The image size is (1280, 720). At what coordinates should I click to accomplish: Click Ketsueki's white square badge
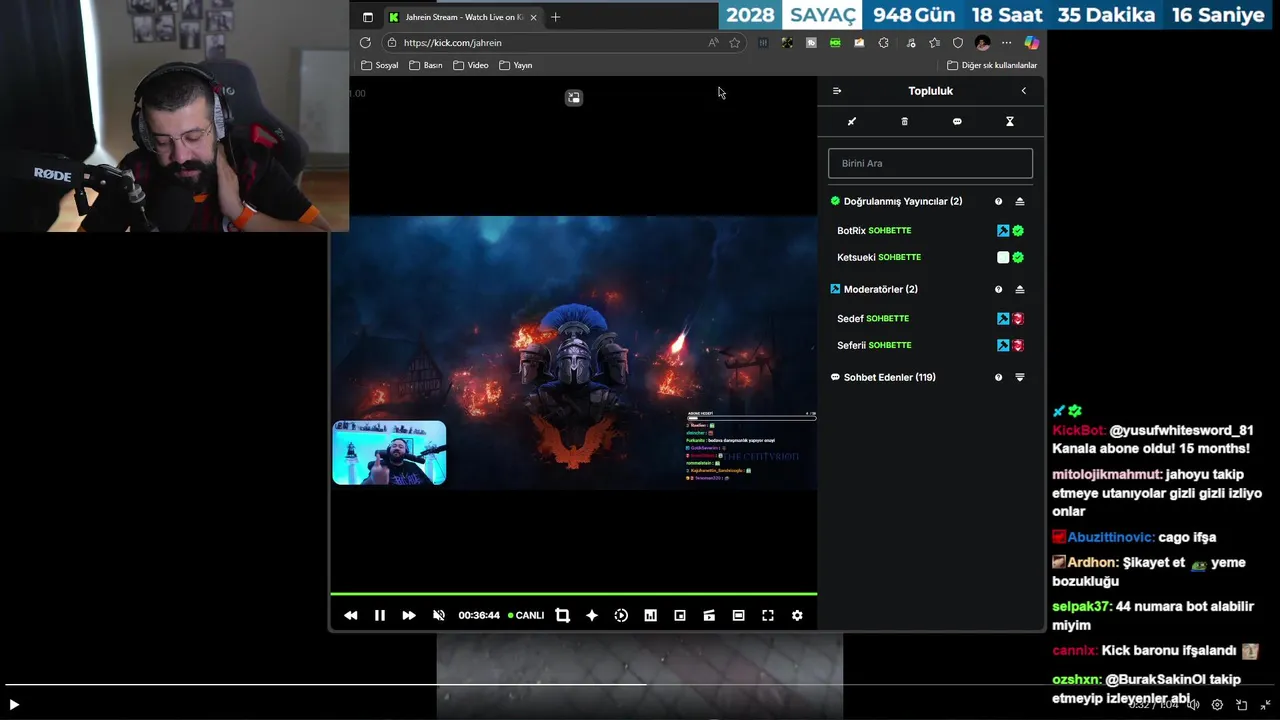click(1003, 257)
